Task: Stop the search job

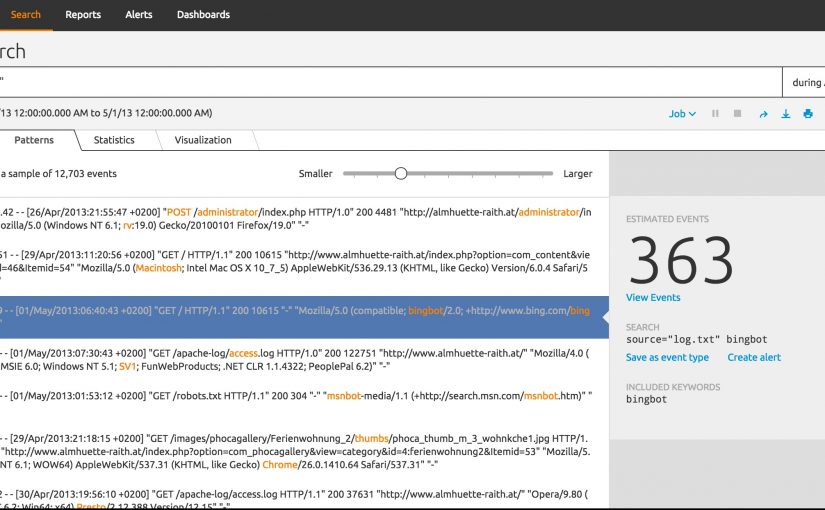Action: point(738,114)
